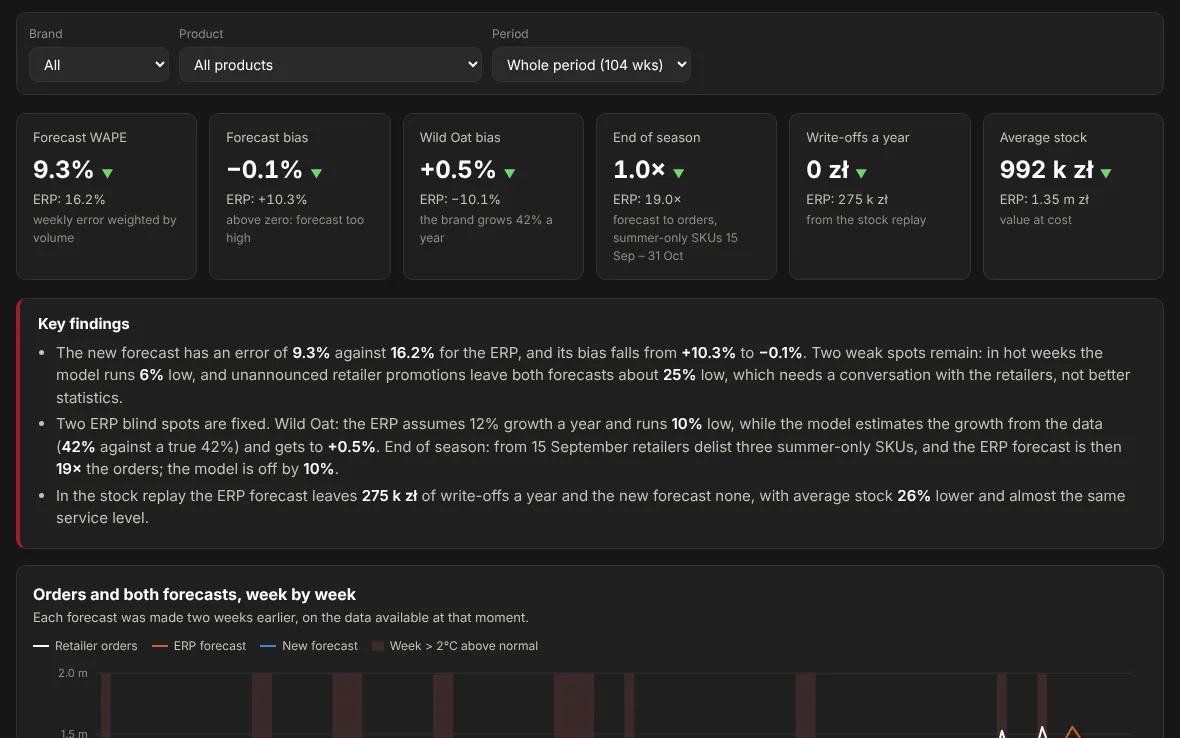Click the Average stock card title
The image size is (1180, 738).
1043,138
